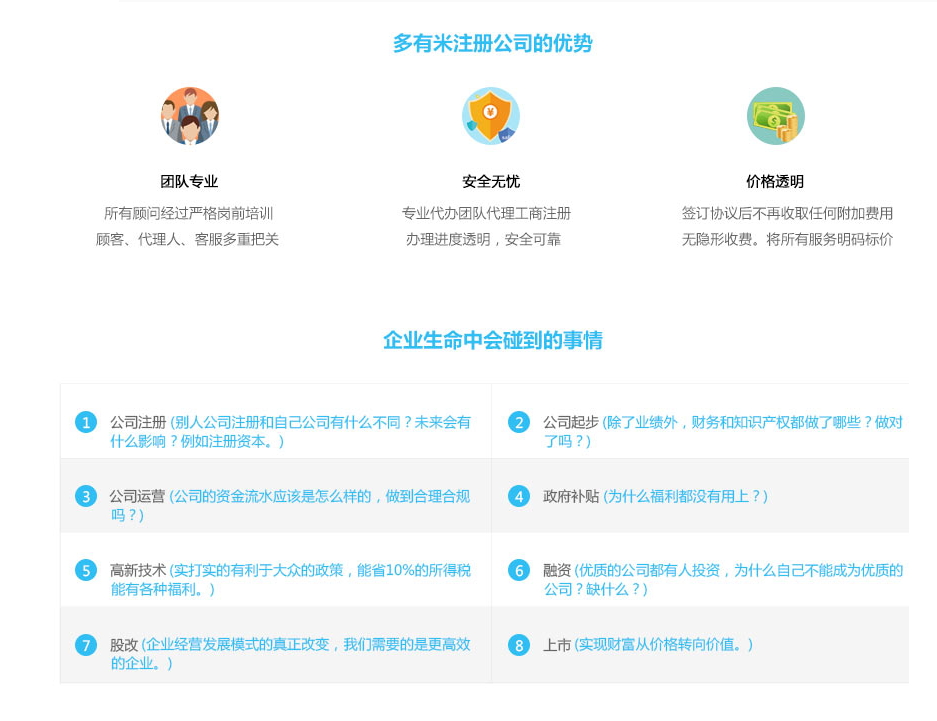937x721 pixels.
Task: Open the 公司注册 item
Action: point(138,422)
